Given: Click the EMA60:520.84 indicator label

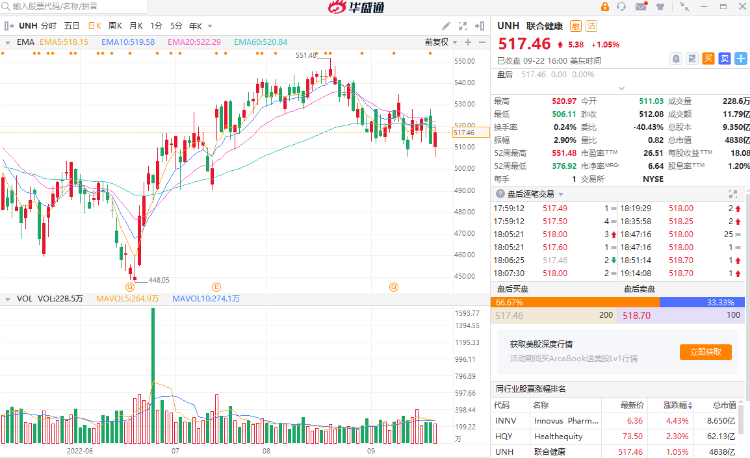Looking at the screenshot, I should (x=260, y=42).
